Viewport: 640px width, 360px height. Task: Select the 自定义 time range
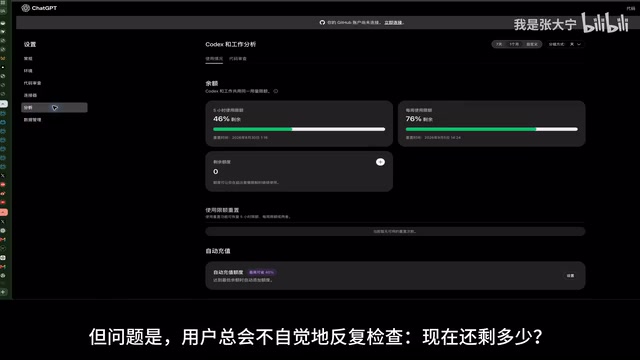coord(531,44)
